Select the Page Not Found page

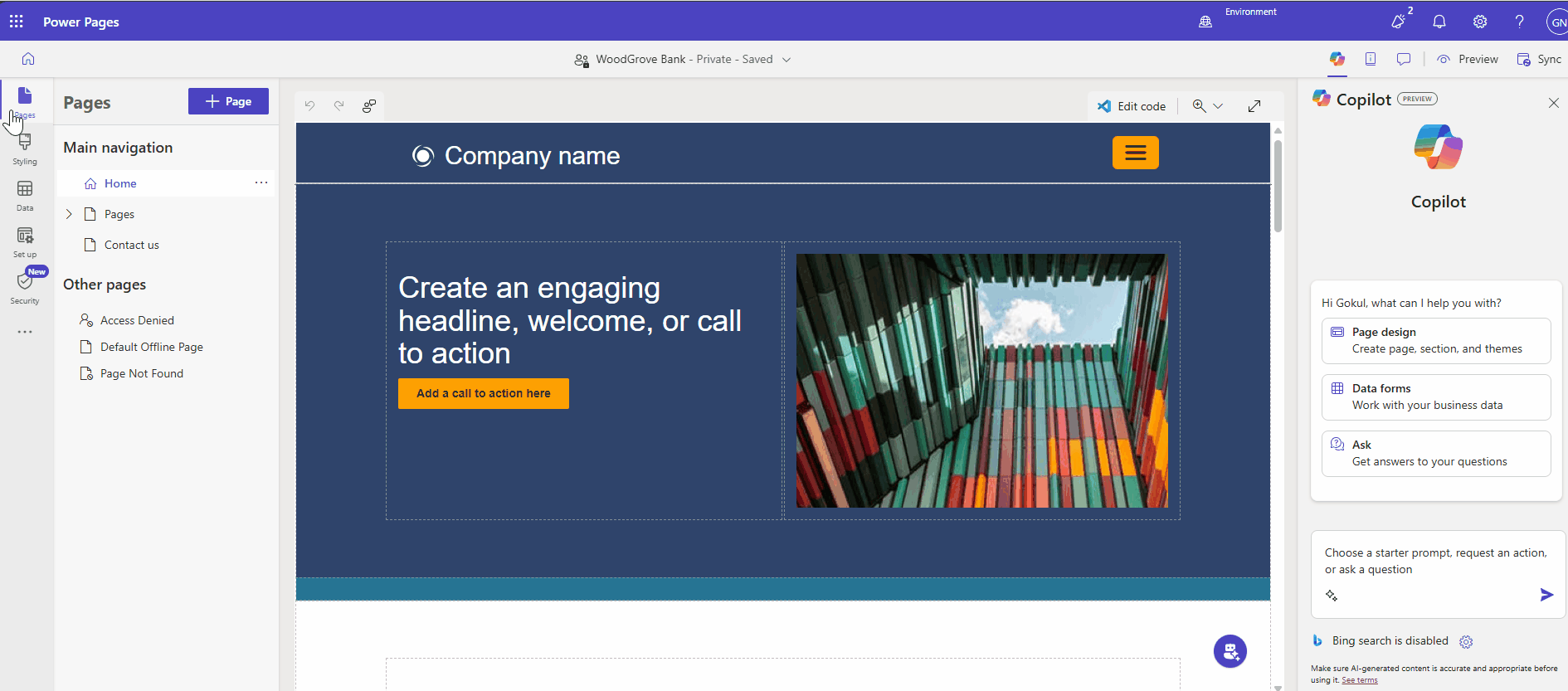click(141, 373)
